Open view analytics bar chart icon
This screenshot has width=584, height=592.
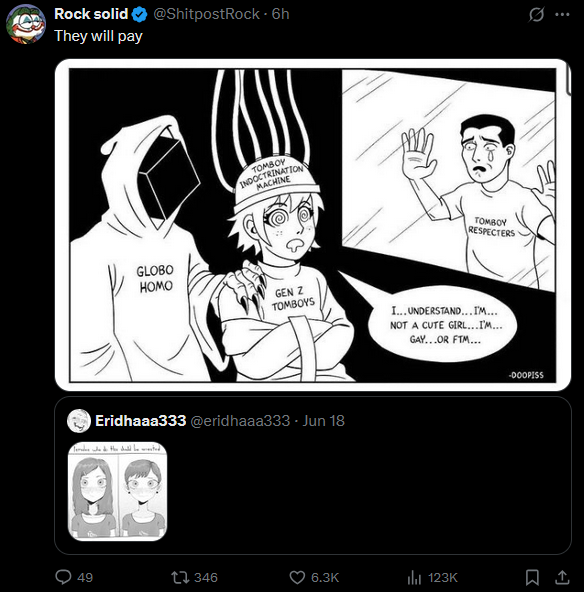[x=414, y=577]
